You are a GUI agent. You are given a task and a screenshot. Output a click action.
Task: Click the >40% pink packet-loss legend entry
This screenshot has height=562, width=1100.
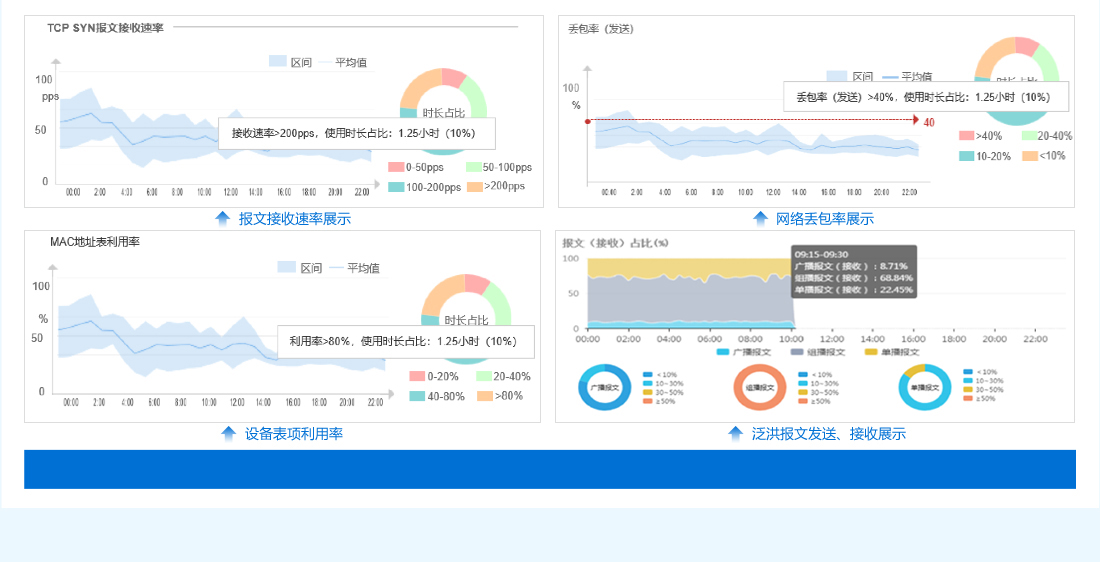click(x=980, y=136)
